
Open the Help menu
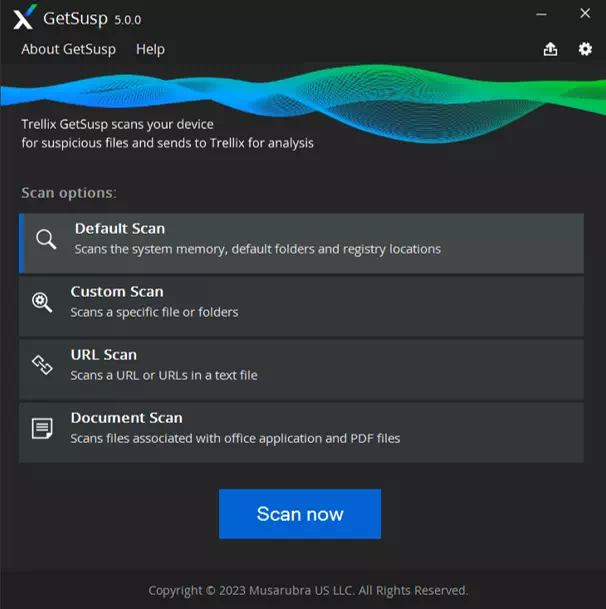coord(150,49)
